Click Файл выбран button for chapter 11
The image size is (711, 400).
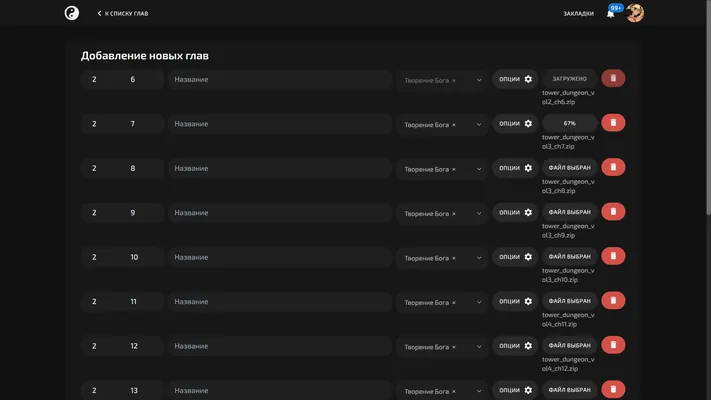click(570, 301)
